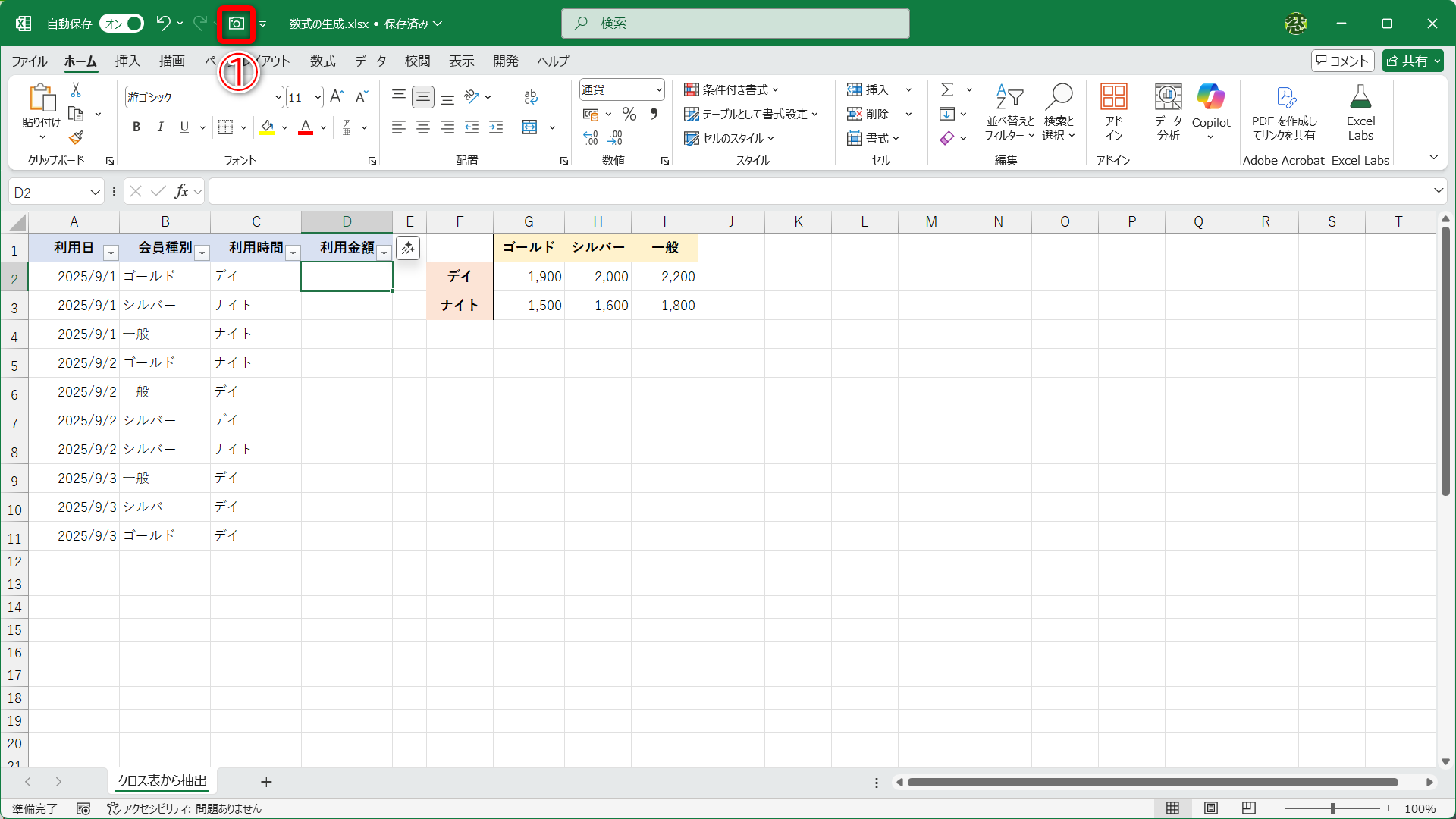Click the 共有 share button
Image resolution: width=1456 pixels, height=819 pixels.
click(x=1407, y=61)
